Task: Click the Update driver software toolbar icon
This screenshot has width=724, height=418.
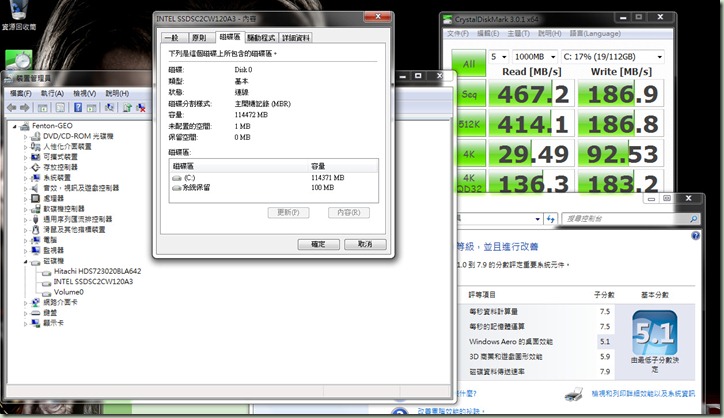Action: point(127,108)
